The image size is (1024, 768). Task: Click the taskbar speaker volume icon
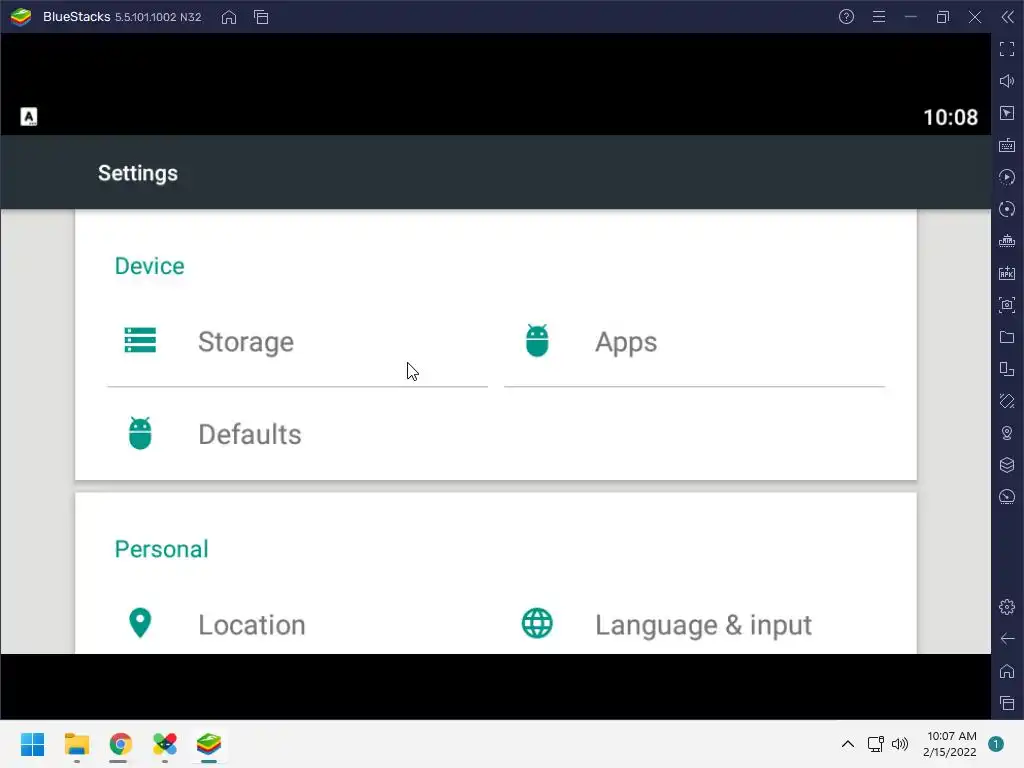900,744
